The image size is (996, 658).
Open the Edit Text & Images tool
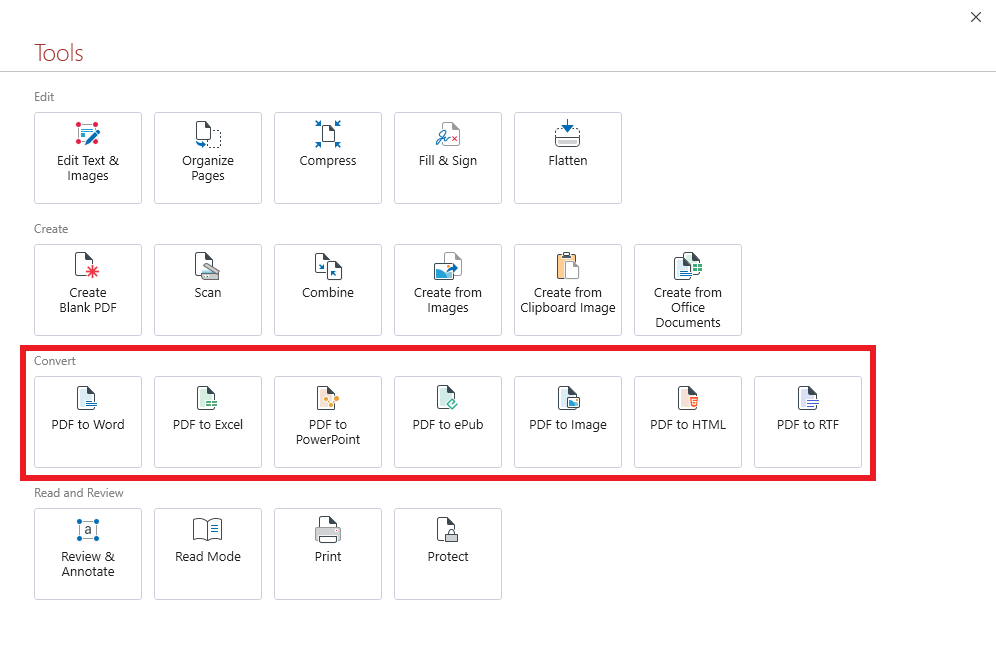click(88, 158)
